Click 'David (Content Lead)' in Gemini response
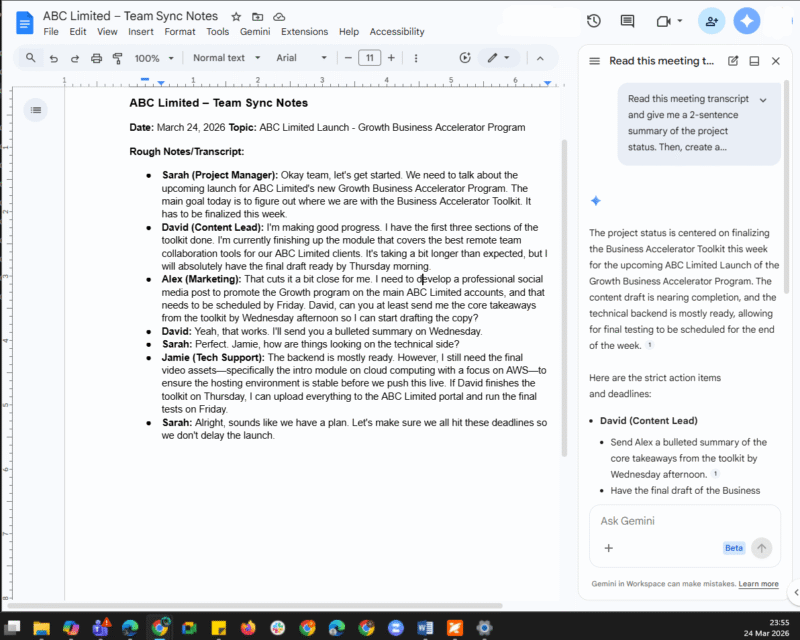The image size is (800, 640). [x=648, y=421]
